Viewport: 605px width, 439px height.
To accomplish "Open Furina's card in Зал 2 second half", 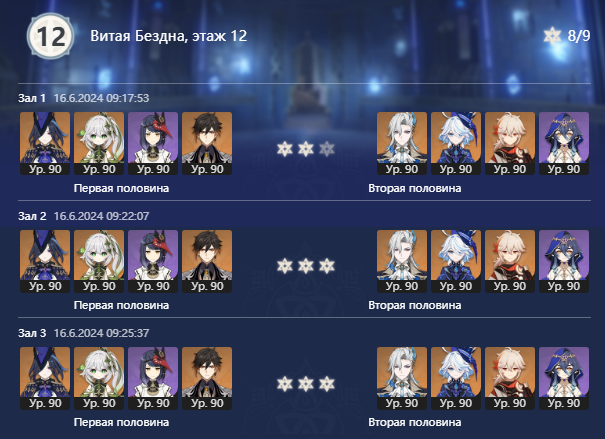I will tap(456, 261).
